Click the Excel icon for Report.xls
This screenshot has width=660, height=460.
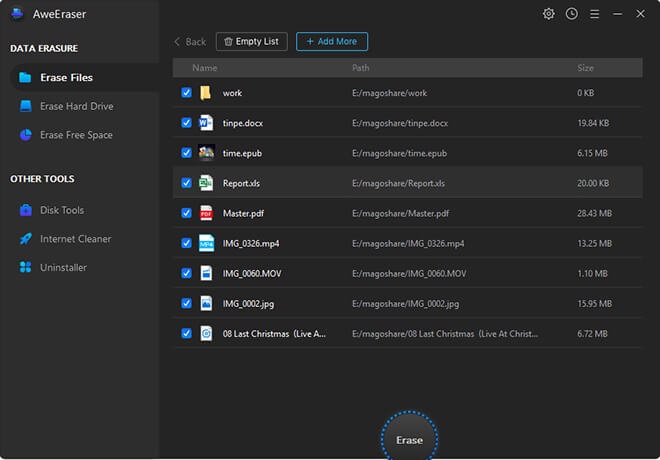[206, 183]
